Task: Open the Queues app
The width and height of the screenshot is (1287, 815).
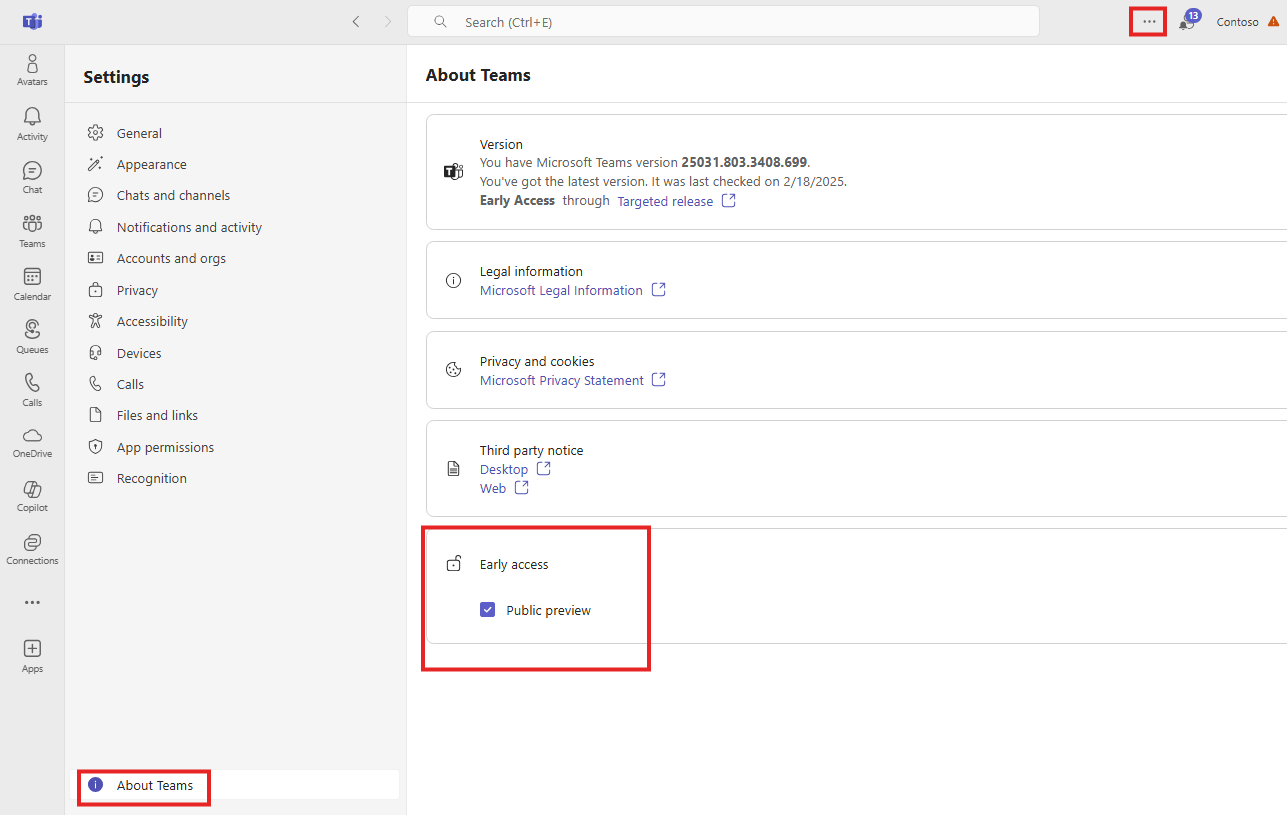Action: coord(31,334)
